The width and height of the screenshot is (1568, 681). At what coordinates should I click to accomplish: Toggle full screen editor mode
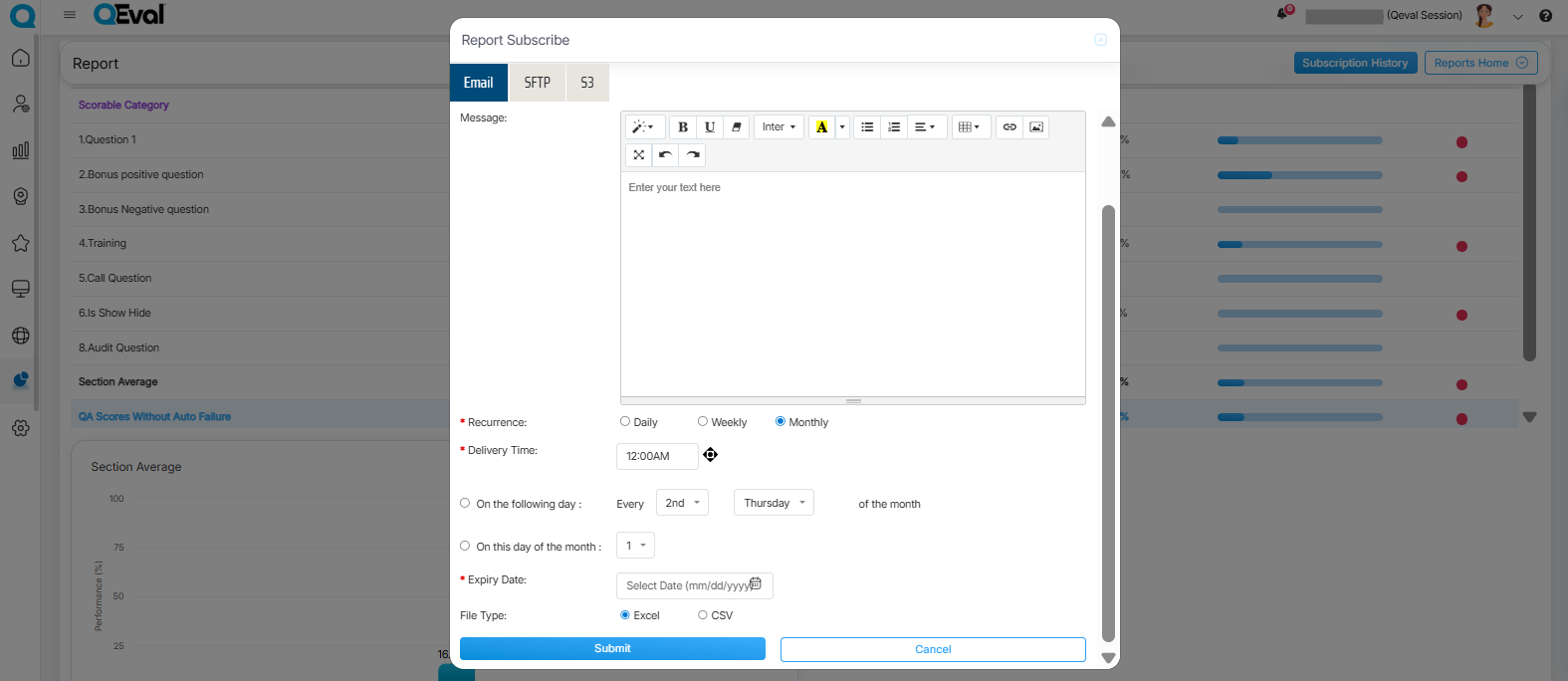638,155
